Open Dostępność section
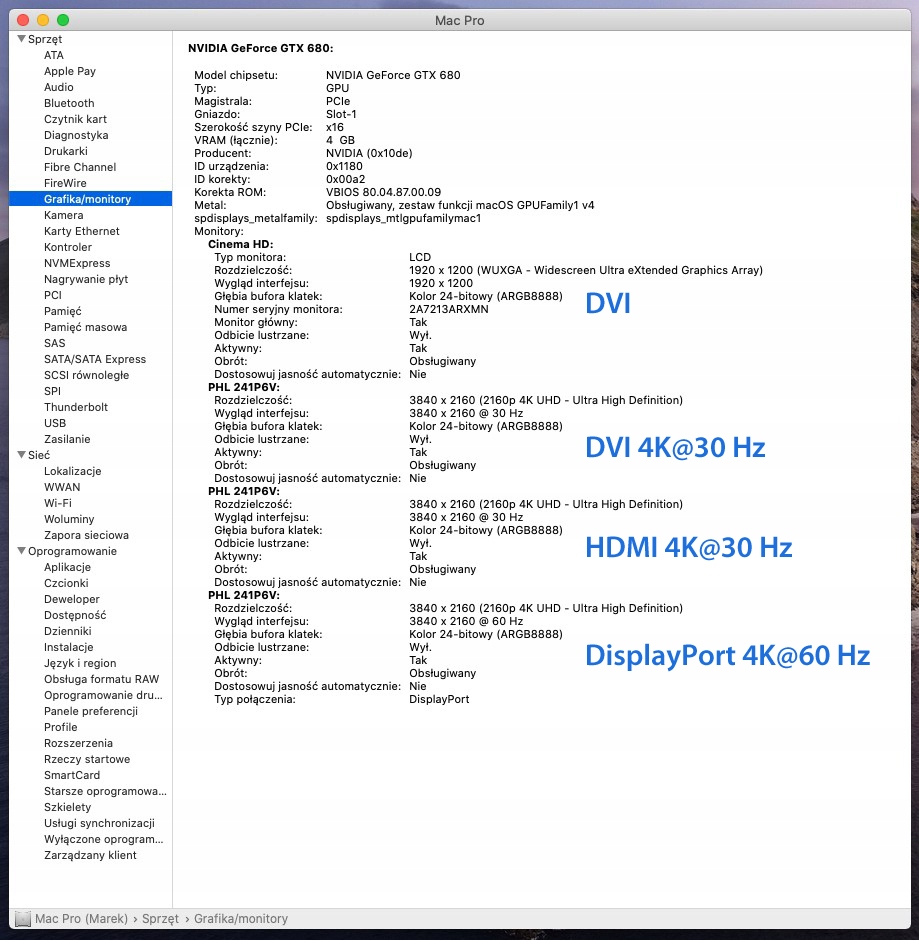 [x=75, y=615]
